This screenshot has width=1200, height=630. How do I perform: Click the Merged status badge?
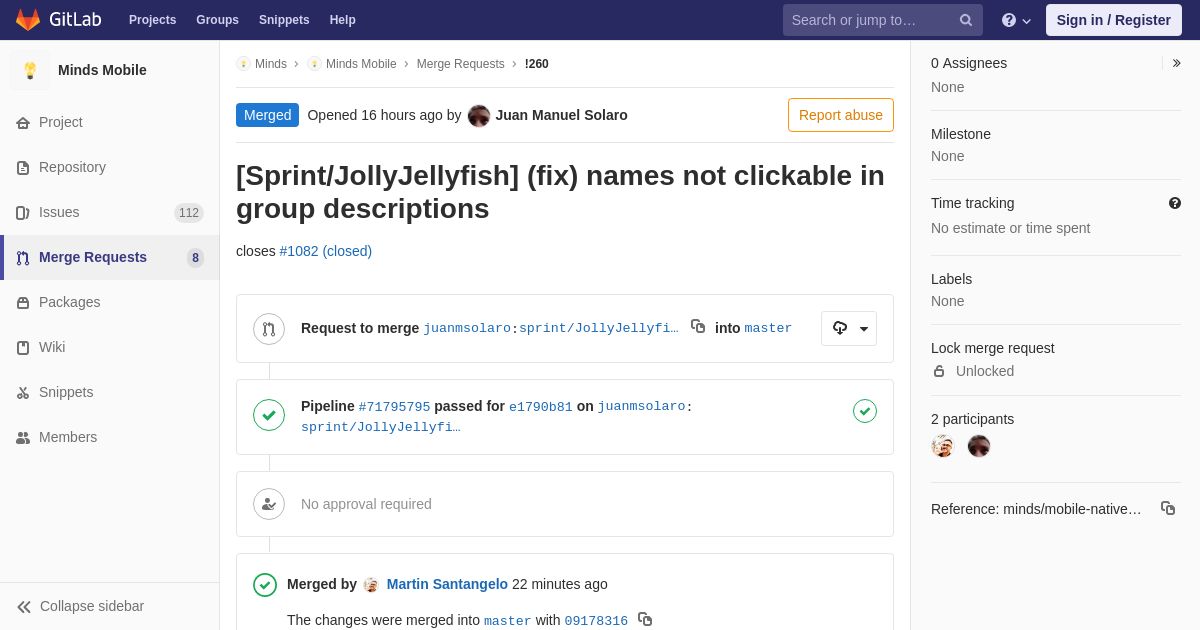pos(267,115)
